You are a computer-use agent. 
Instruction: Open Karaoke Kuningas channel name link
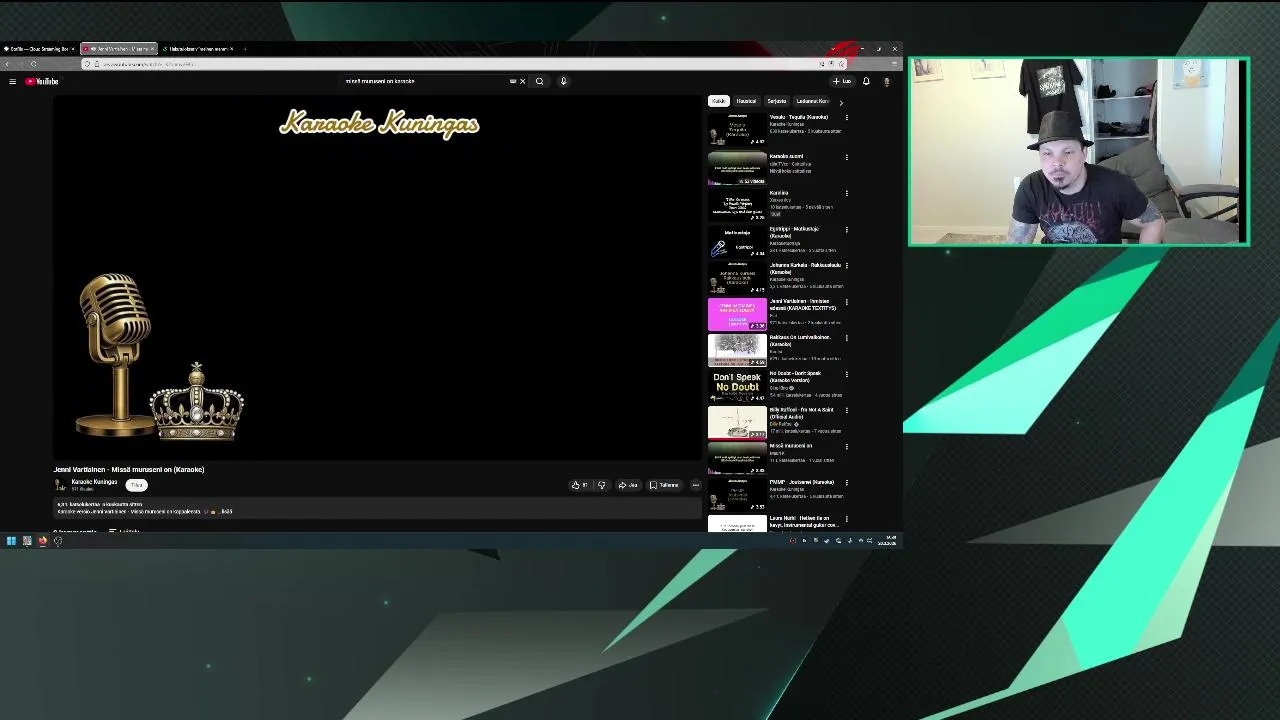(x=94, y=482)
